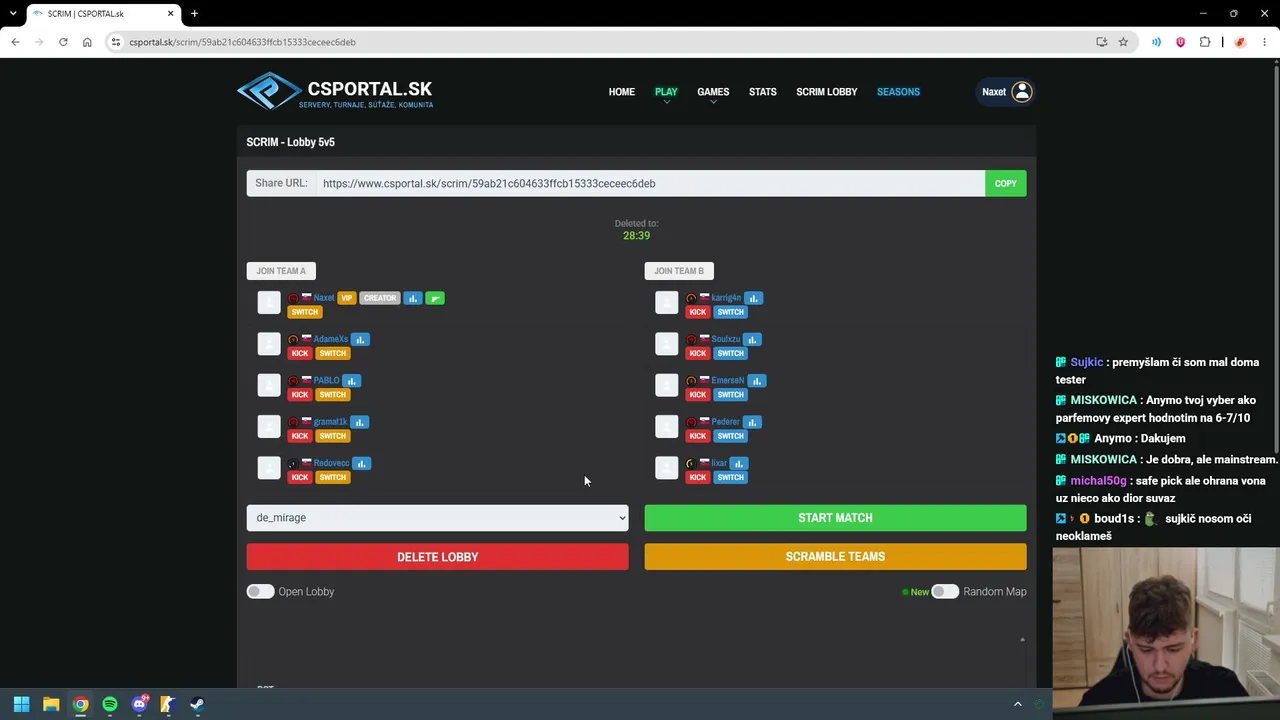
Task: Open the de_mirage map dropdown
Action: click(x=438, y=518)
